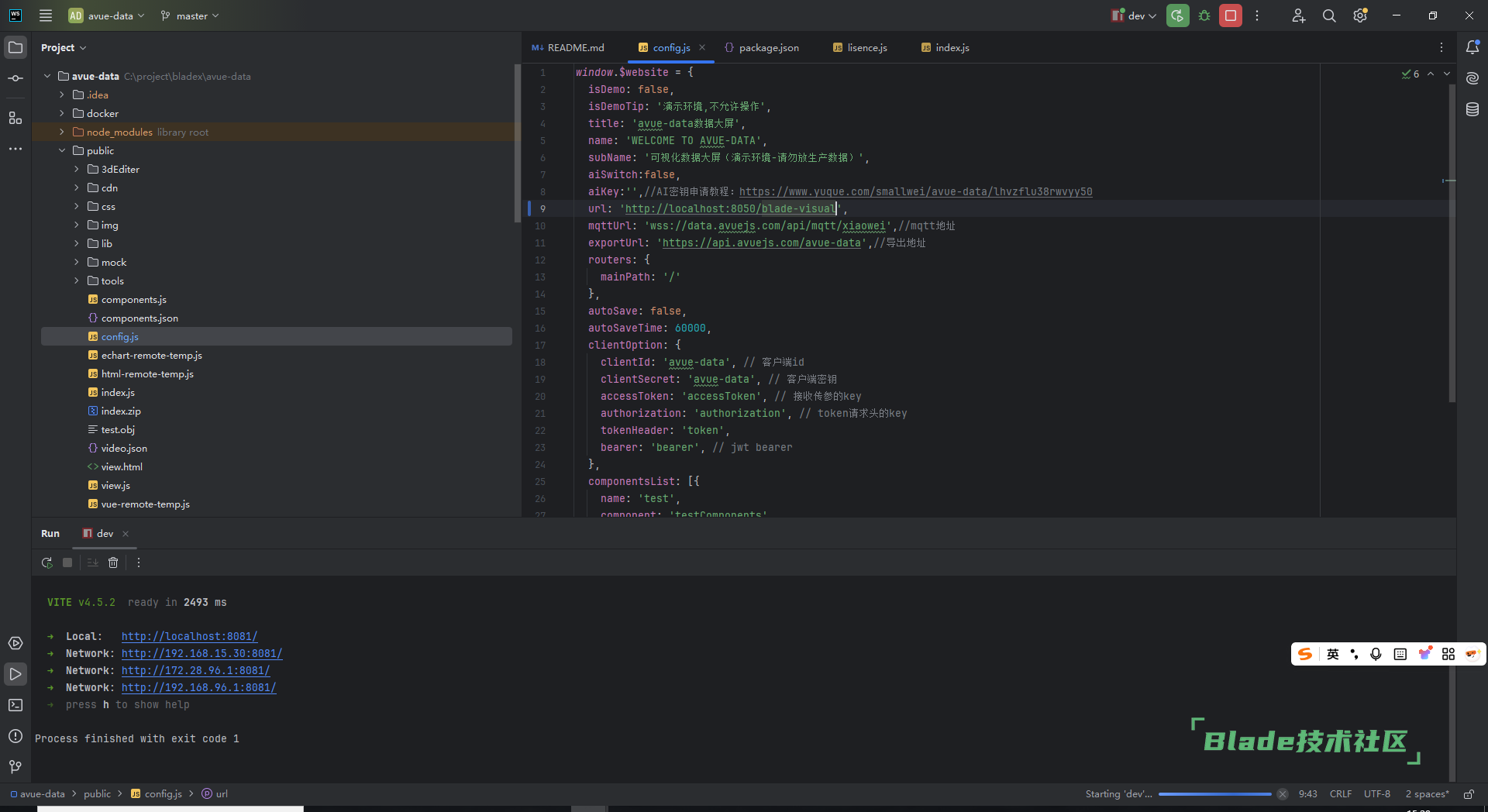Open the Services tool window

click(x=15, y=643)
